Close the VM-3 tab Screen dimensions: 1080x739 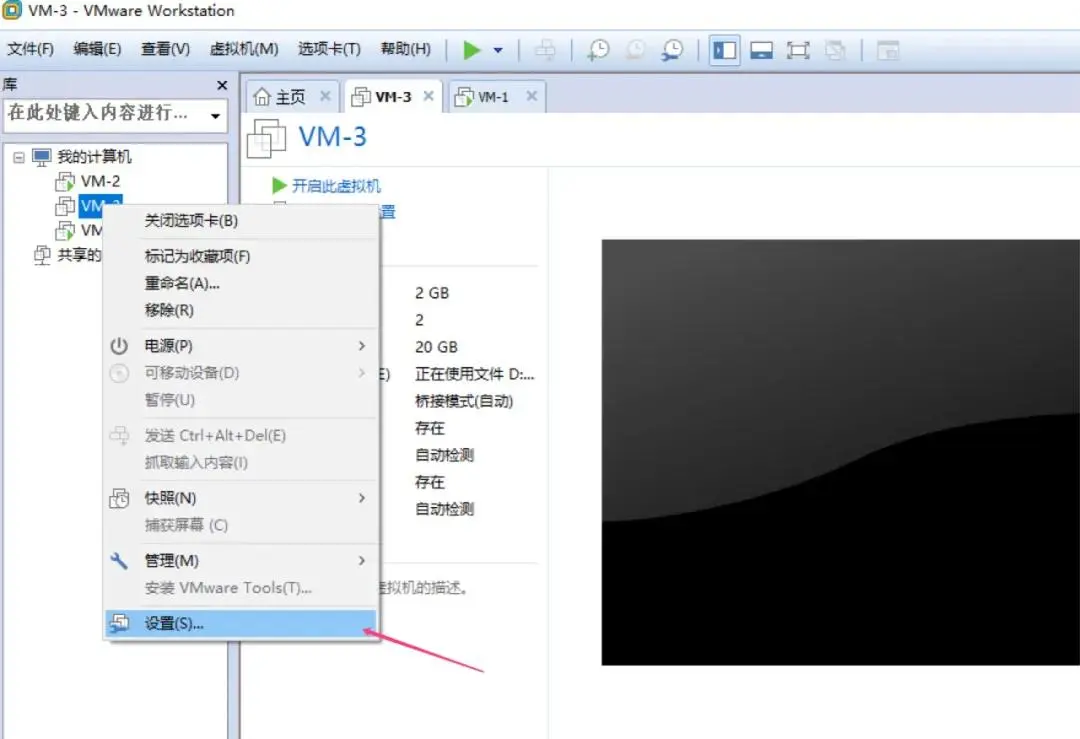pos(428,96)
